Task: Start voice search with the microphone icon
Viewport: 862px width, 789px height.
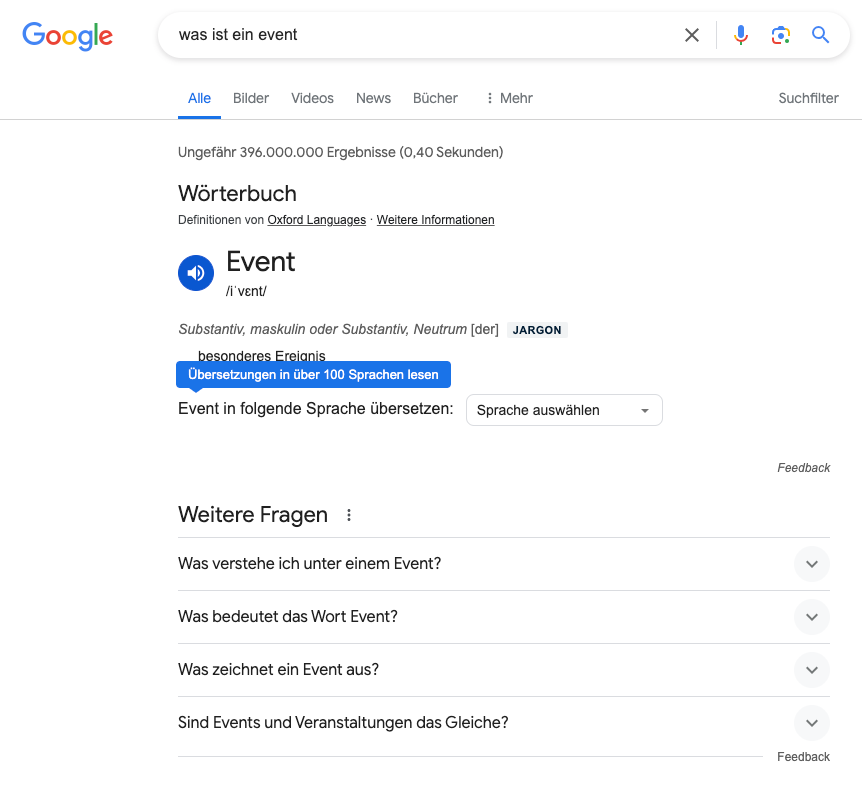Action: point(740,34)
